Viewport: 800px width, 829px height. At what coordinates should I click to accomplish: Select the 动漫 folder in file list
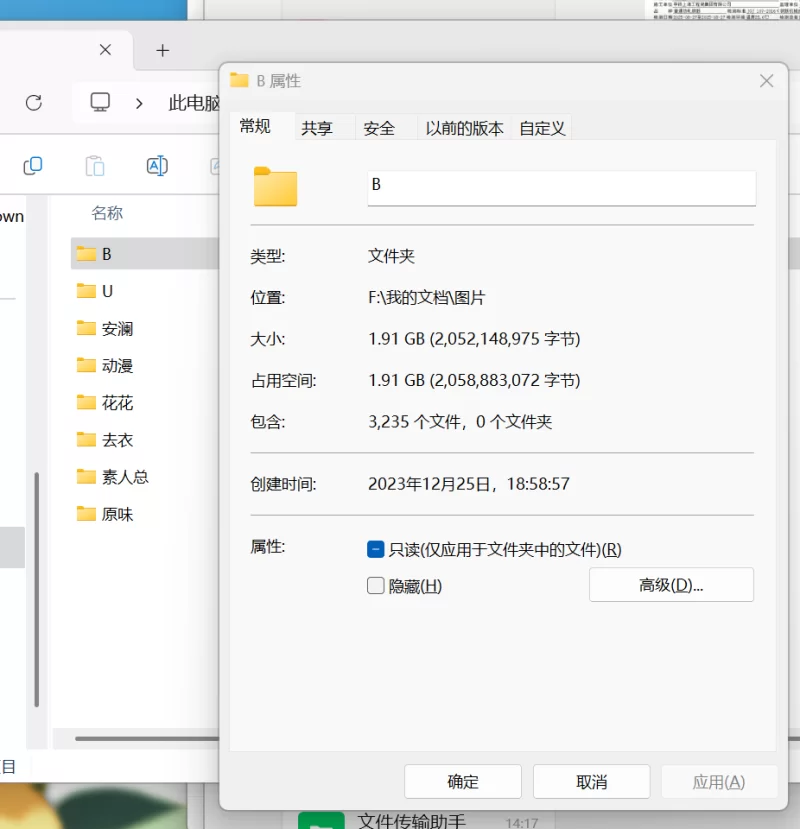117,365
